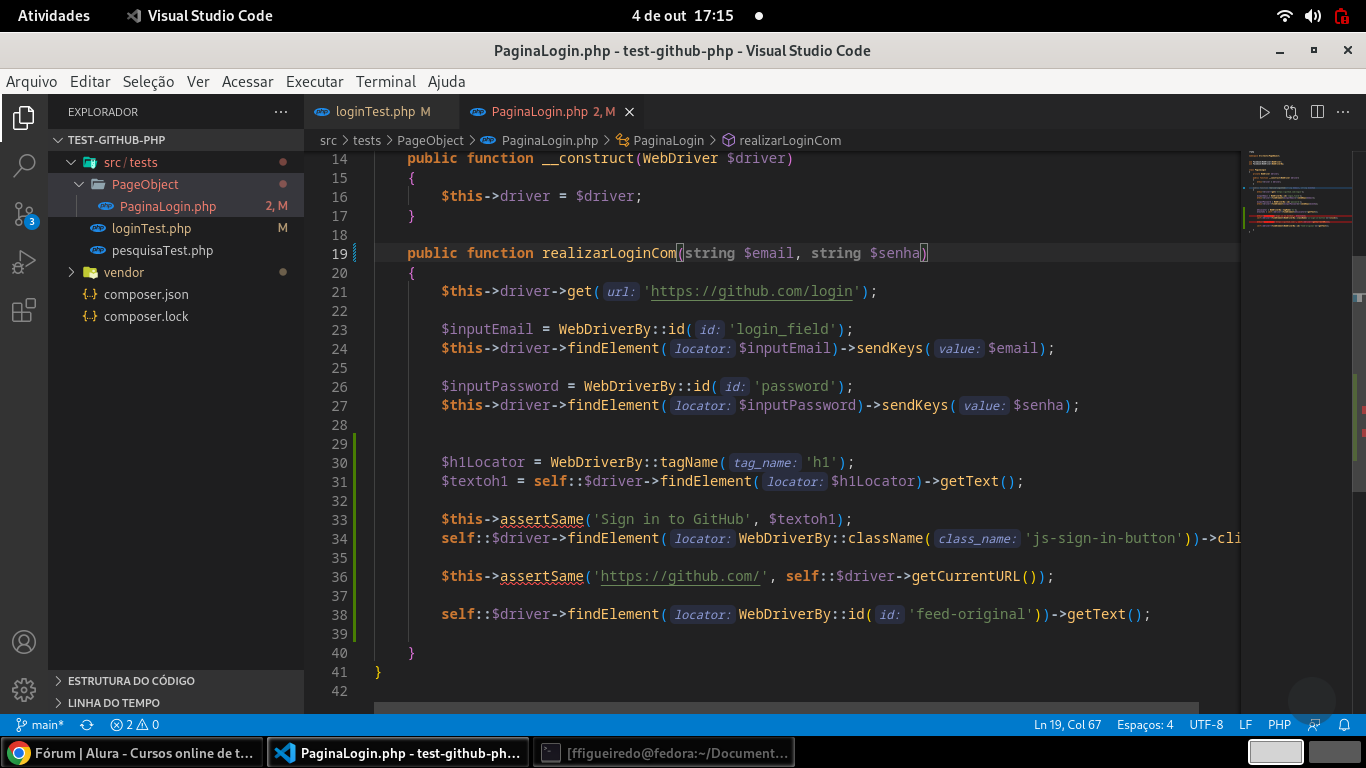
Task: Select the first workspace switcher thumbnail
Action: coord(1276,752)
